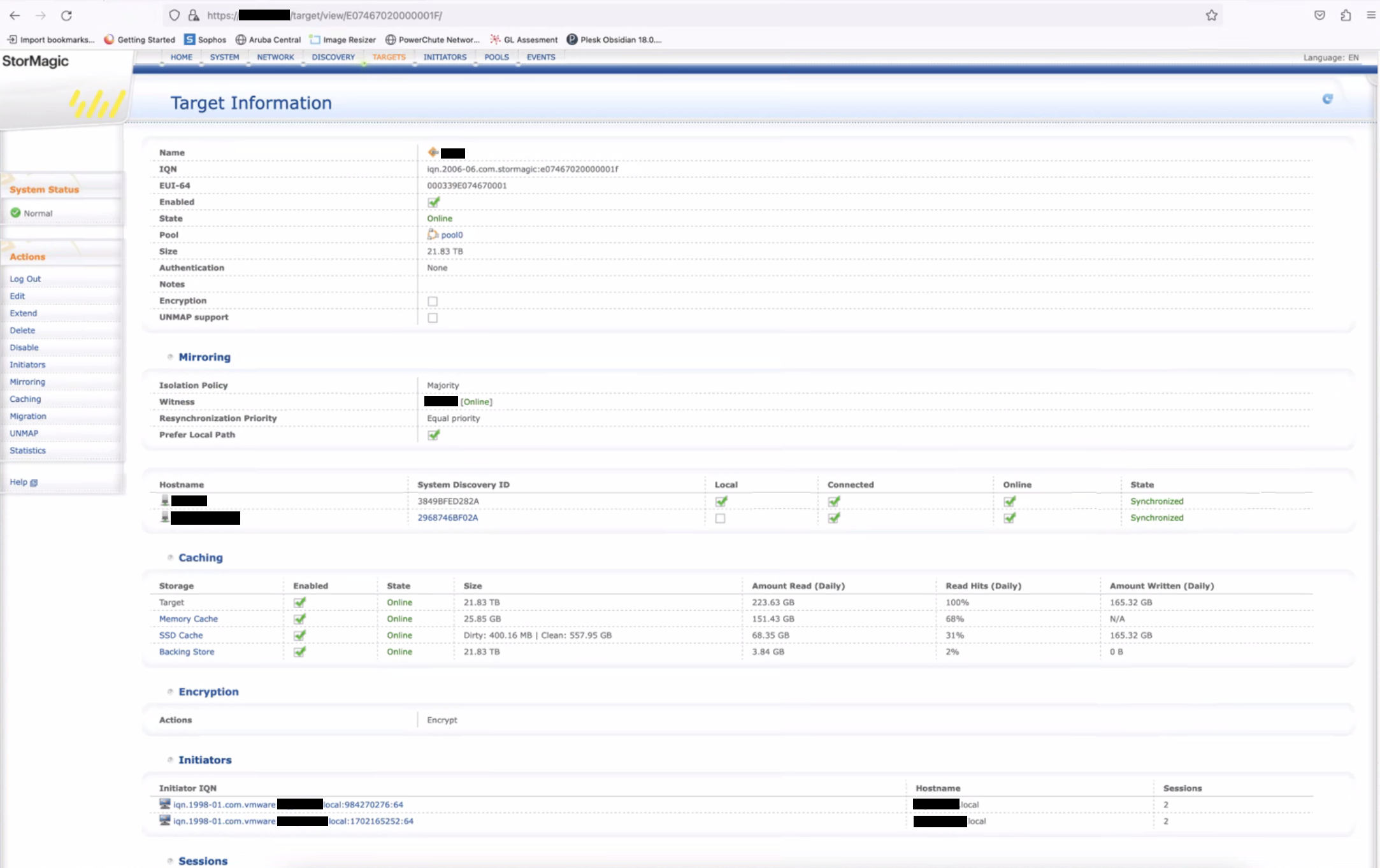Open the Image Resizer bookmark
This screenshot has width=1380, height=868.
(343, 39)
